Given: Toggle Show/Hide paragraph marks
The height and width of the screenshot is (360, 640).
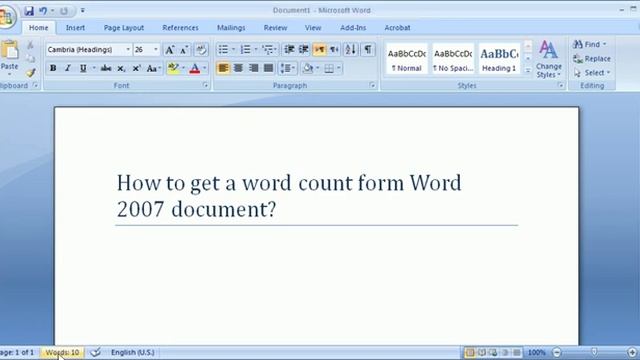Looking at the screenshot, I should click(x=368, y=49).
